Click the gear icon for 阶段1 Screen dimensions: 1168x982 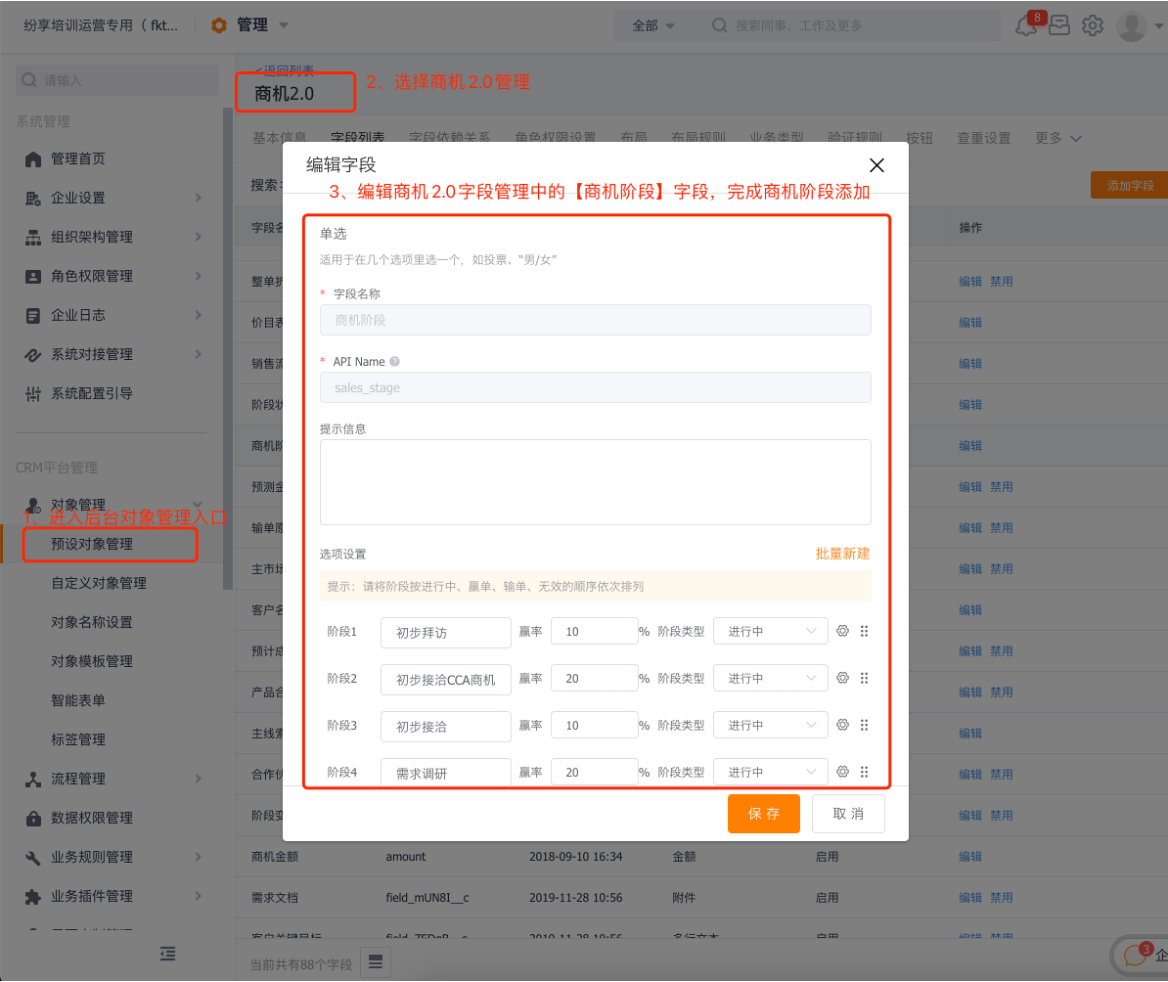(842, 631)
